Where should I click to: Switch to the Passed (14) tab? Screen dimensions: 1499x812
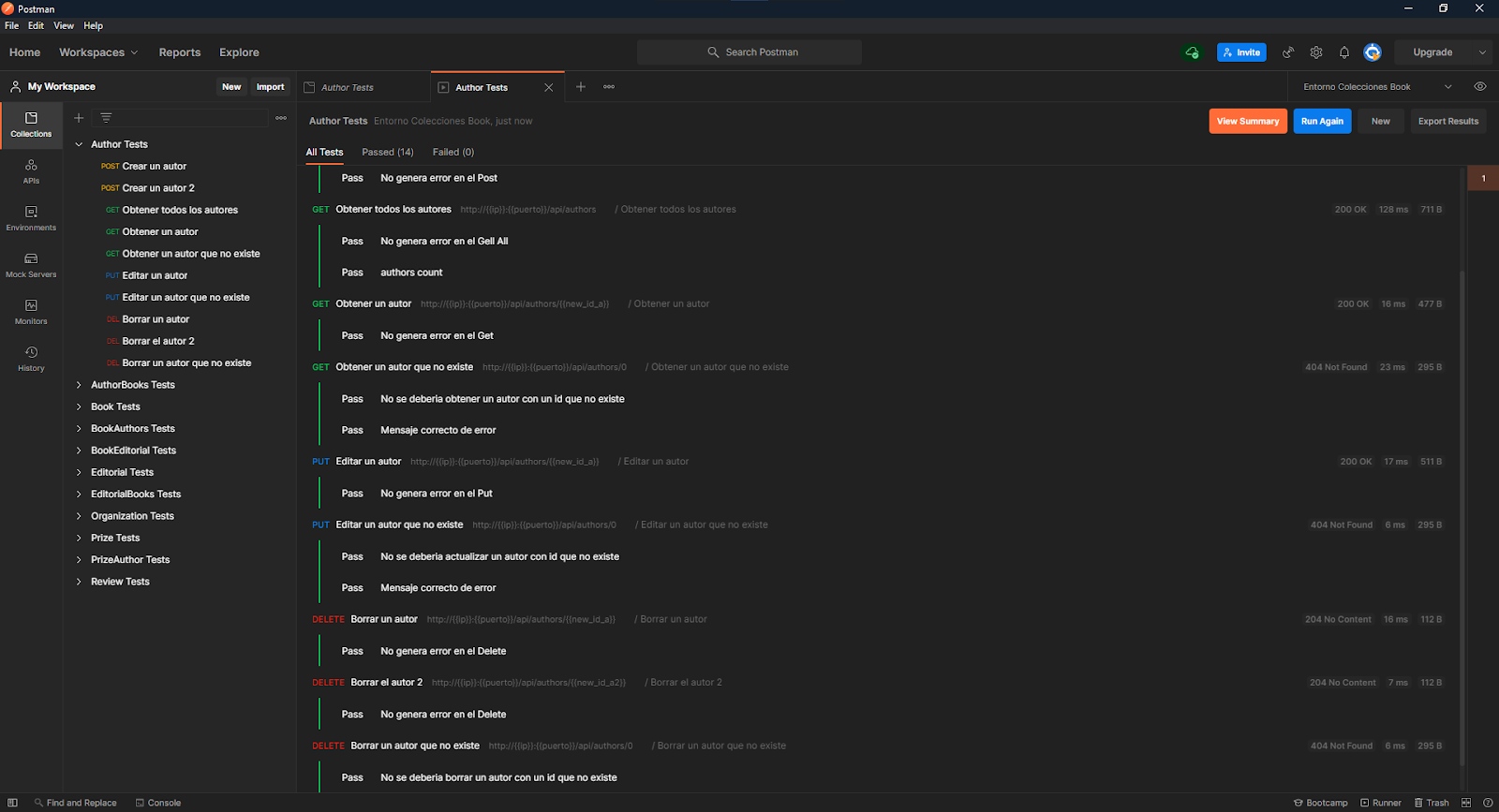388,152
